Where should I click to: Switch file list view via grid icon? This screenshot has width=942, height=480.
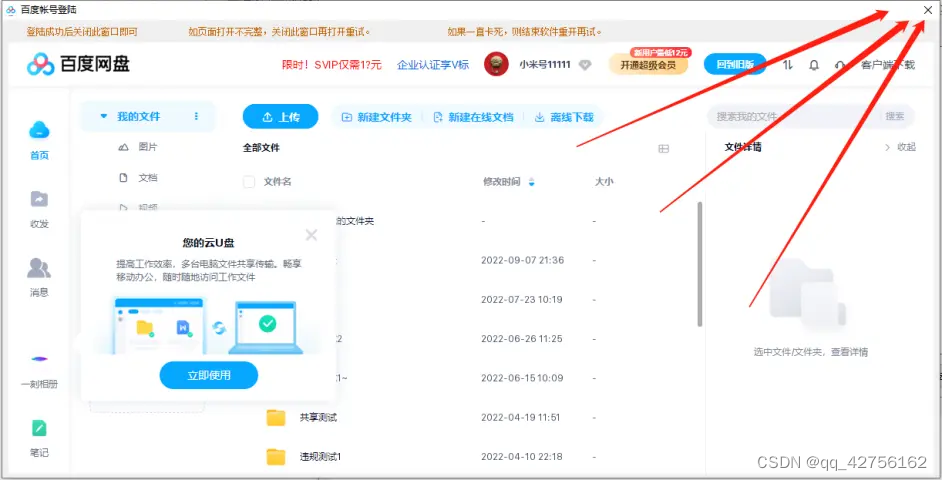664,148
